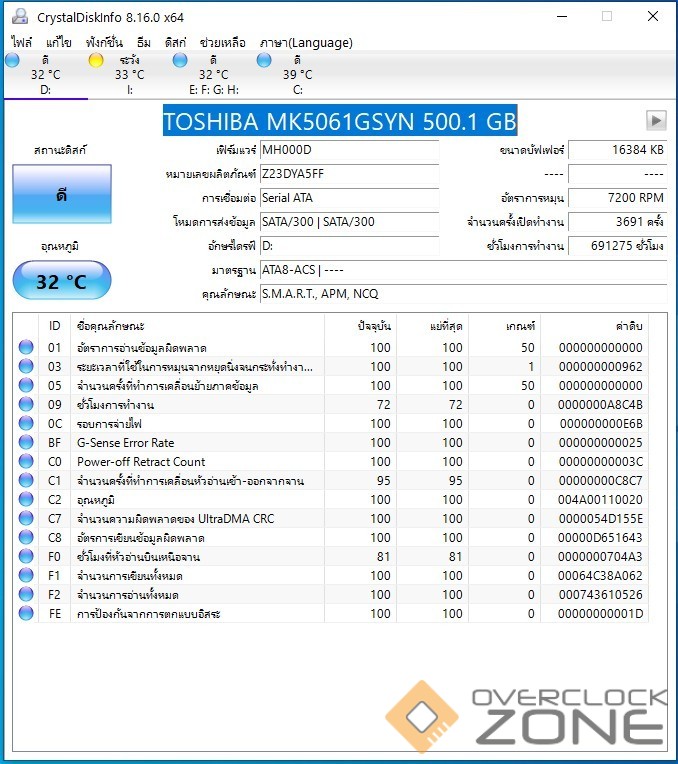Click the status orb for attribute BF
Image resolution: width=678 pixels, height=764 pixels.
tap(26, 442)
